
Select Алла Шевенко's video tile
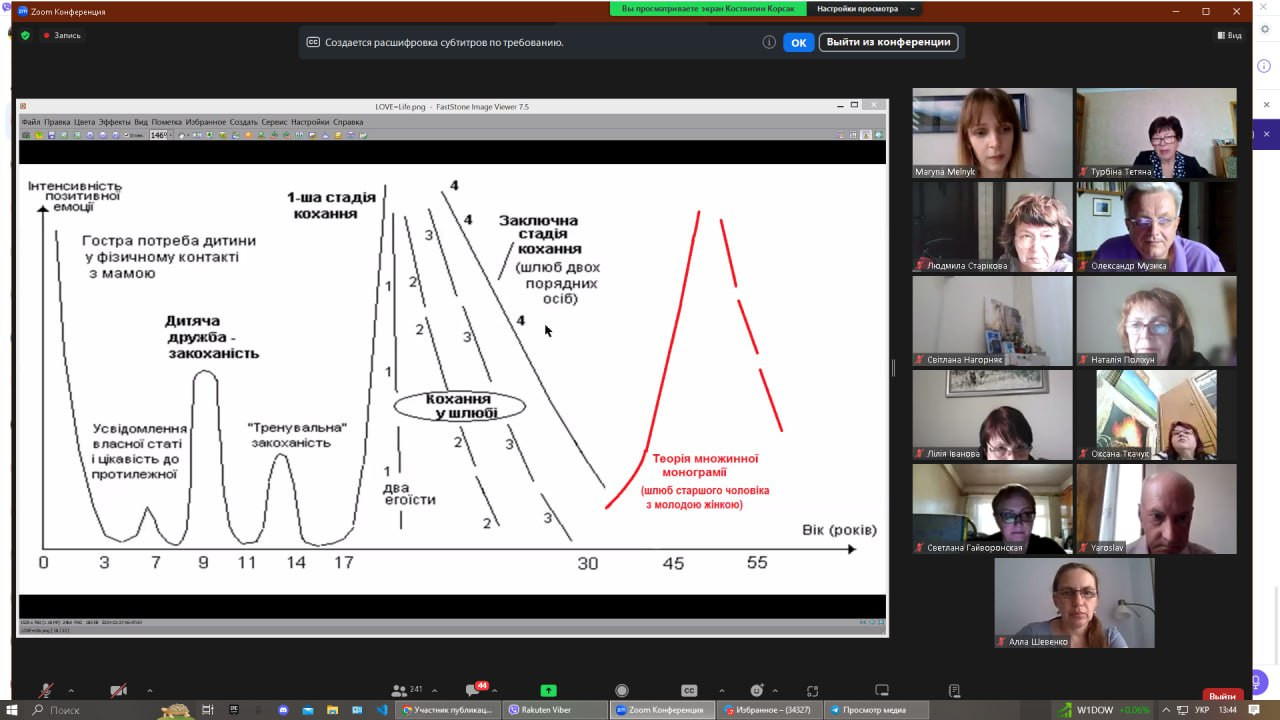[1074, 603]
